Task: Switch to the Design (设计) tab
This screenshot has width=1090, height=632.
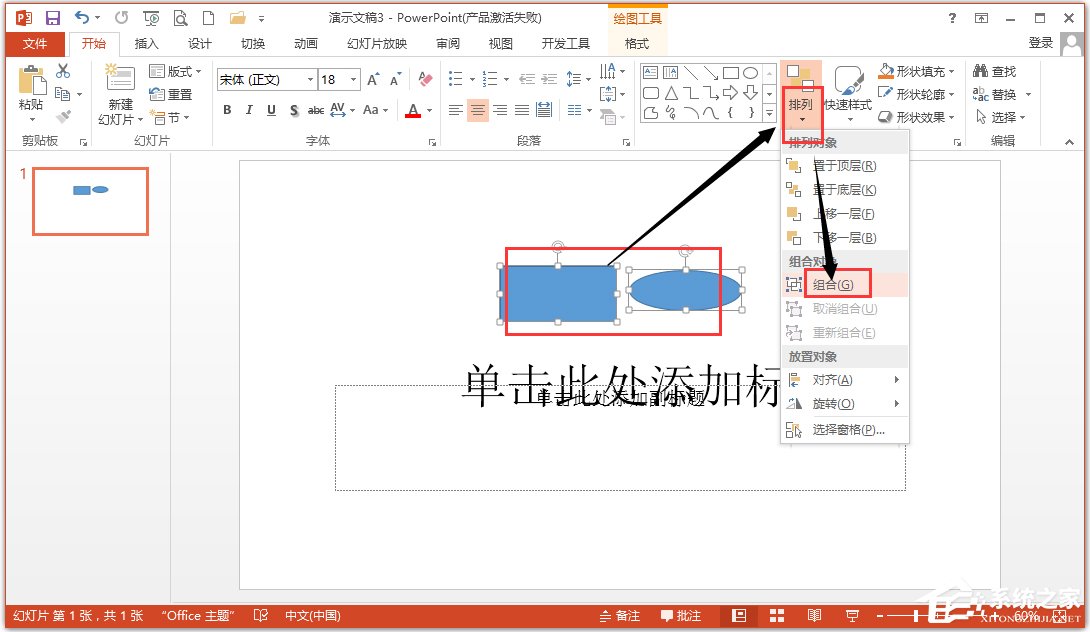Action: [x=200, y=43]
